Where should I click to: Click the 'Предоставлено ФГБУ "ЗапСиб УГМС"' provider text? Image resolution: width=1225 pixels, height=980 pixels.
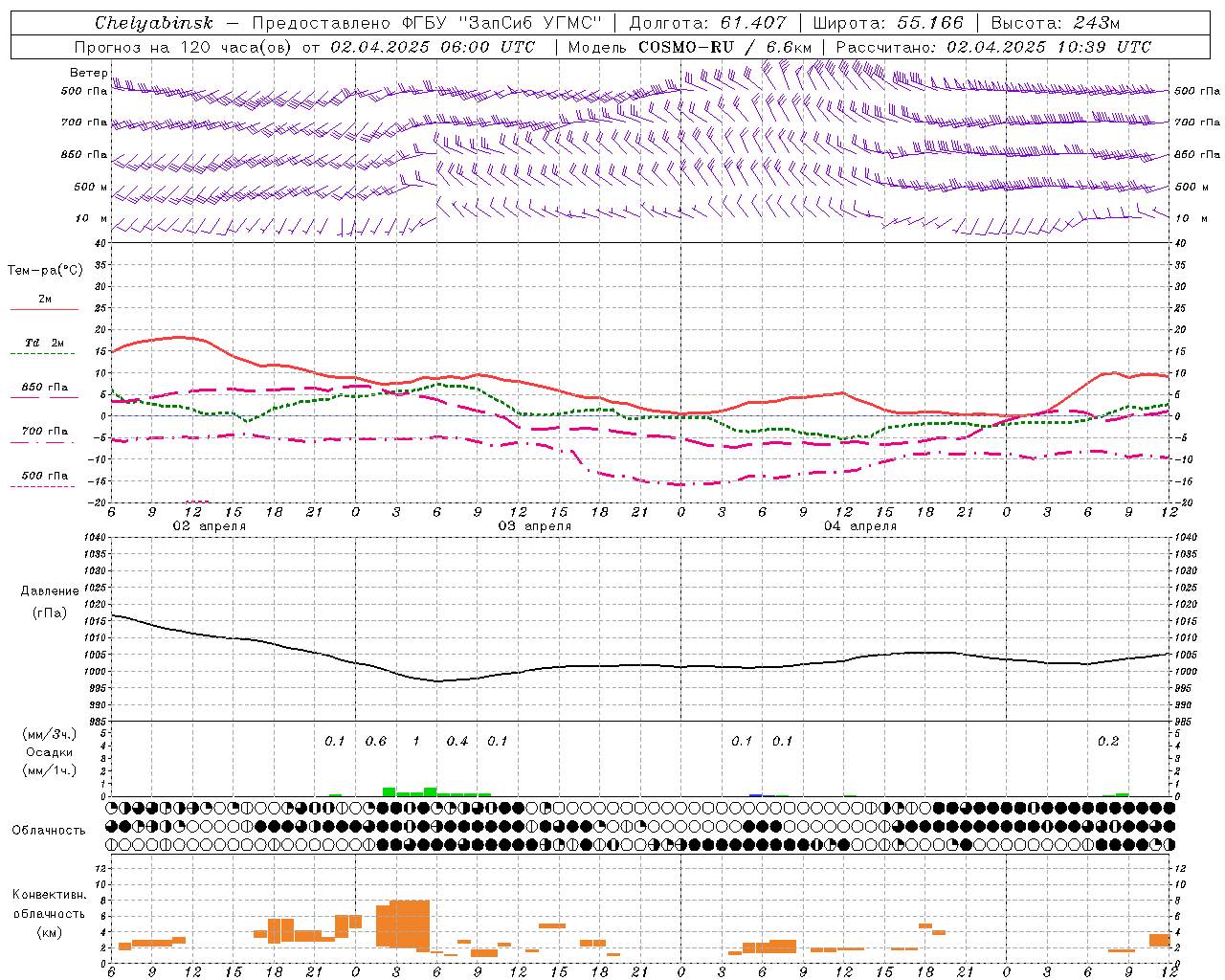pos(427,23)
